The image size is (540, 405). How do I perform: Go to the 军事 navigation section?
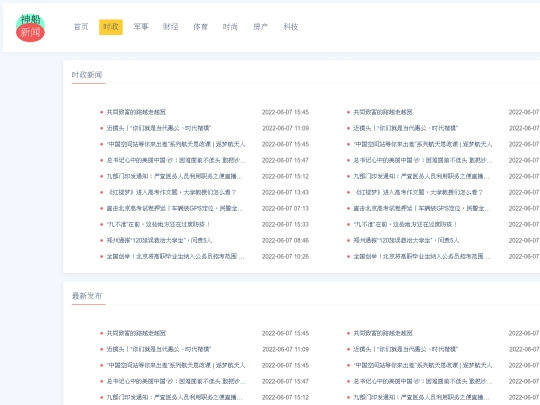141,27
